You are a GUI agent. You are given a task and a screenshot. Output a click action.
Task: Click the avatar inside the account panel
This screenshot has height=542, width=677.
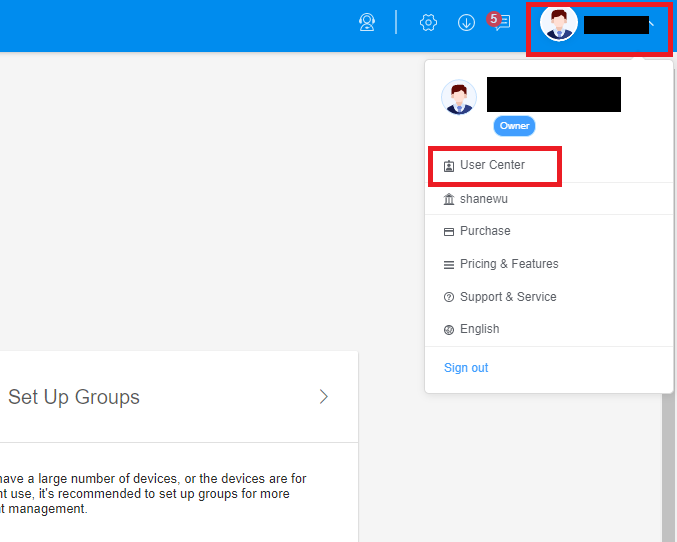pyautogui.click(x=459, y=97)
